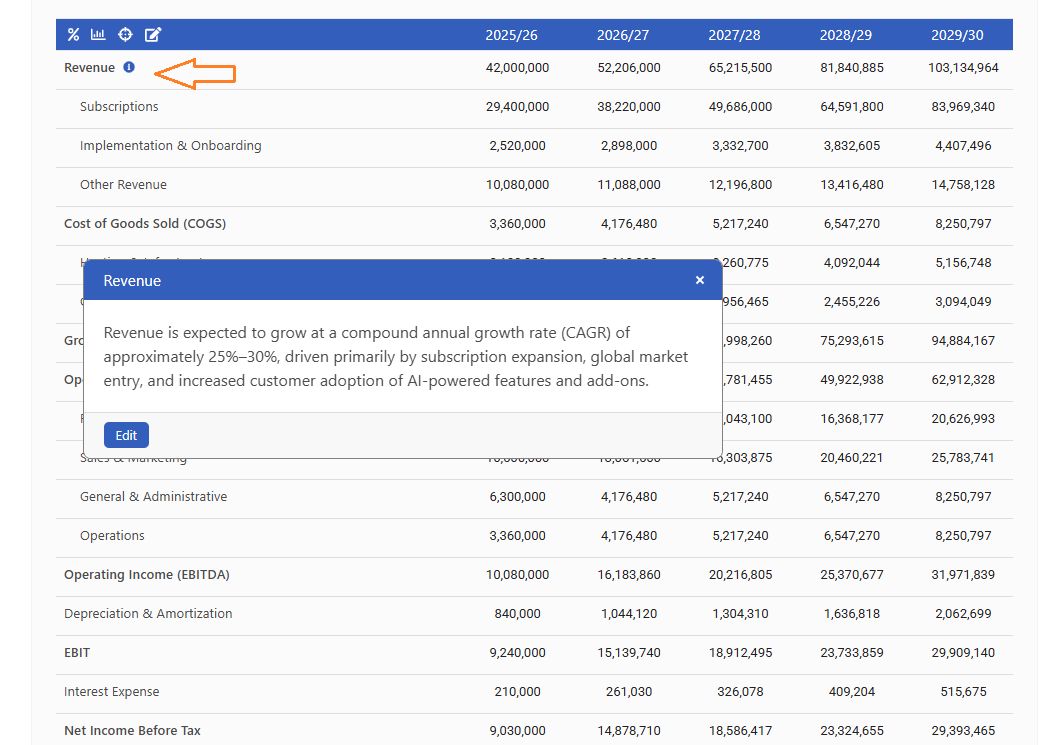Viewport: 1058px width, 745px height.
Task: Click the percentage icon in table header
Action: [73, 35]
